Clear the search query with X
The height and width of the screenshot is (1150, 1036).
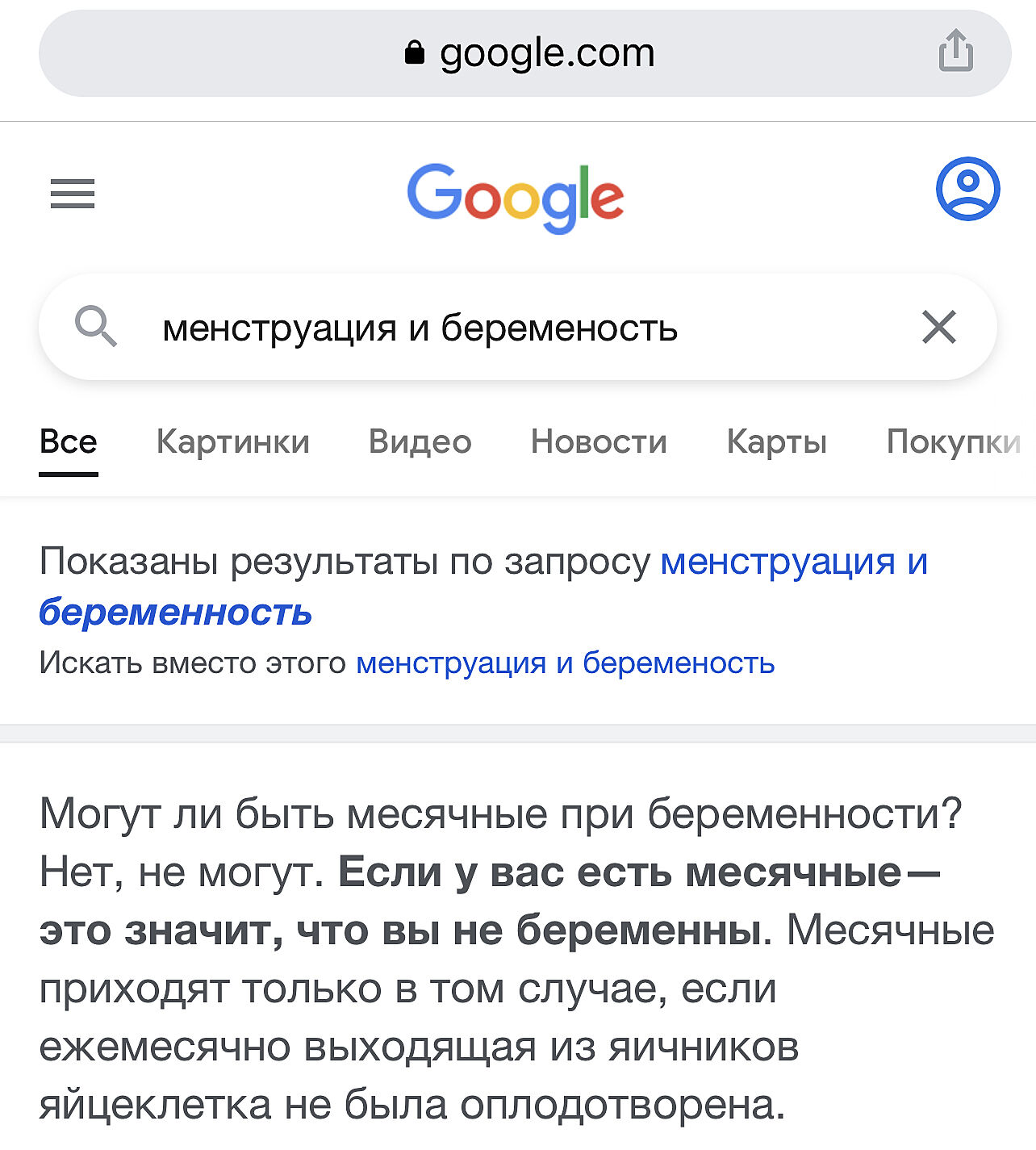[938, 327]
